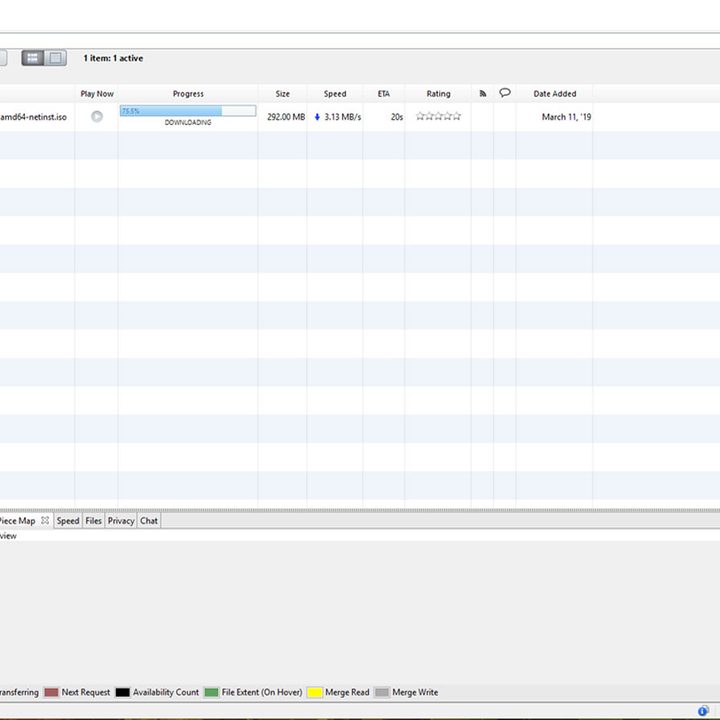
Task: Sort by Progress column header
Action: click(188, 94)
